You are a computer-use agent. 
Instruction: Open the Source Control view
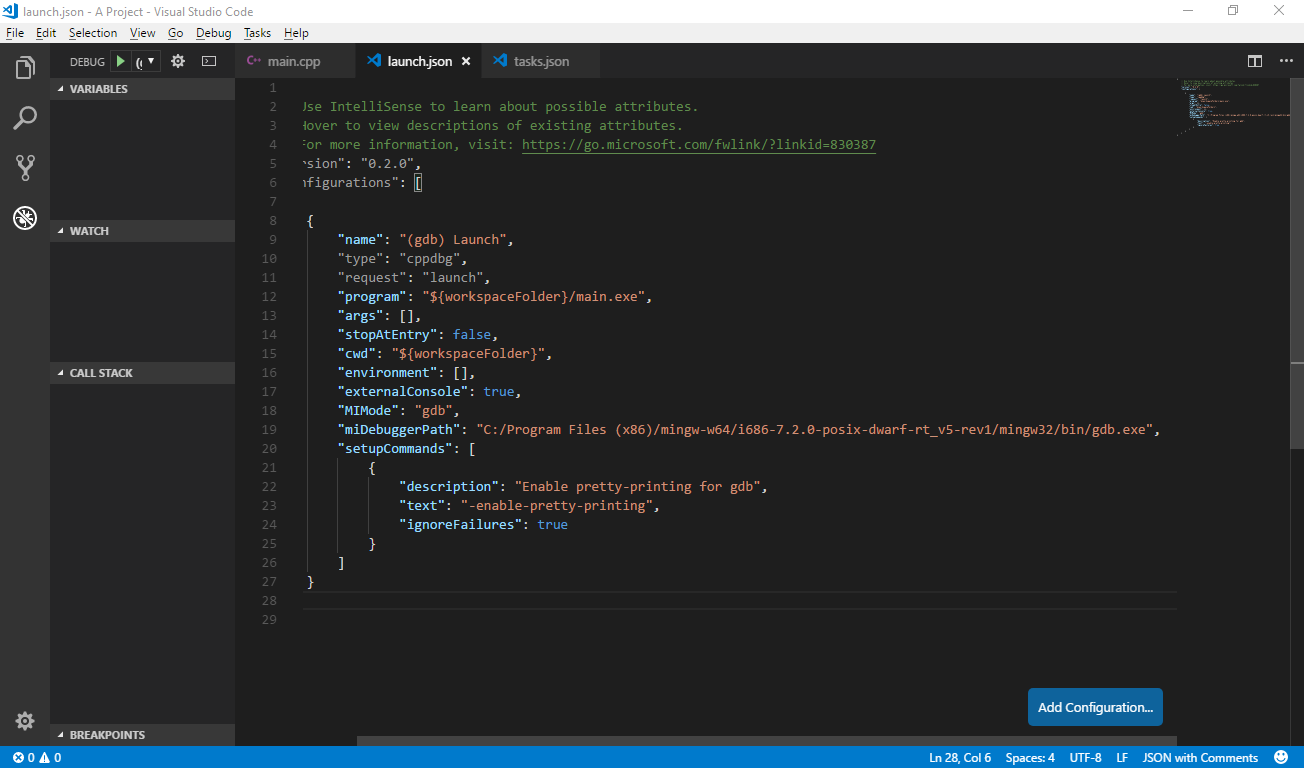25,168
